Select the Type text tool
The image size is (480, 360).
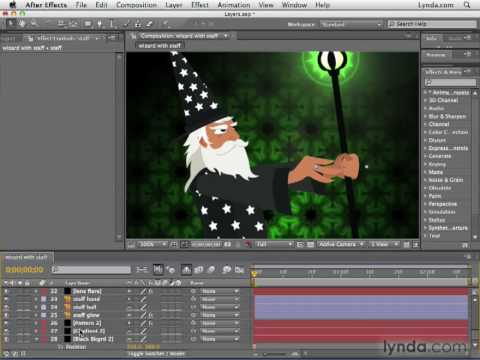click(112, 24)
